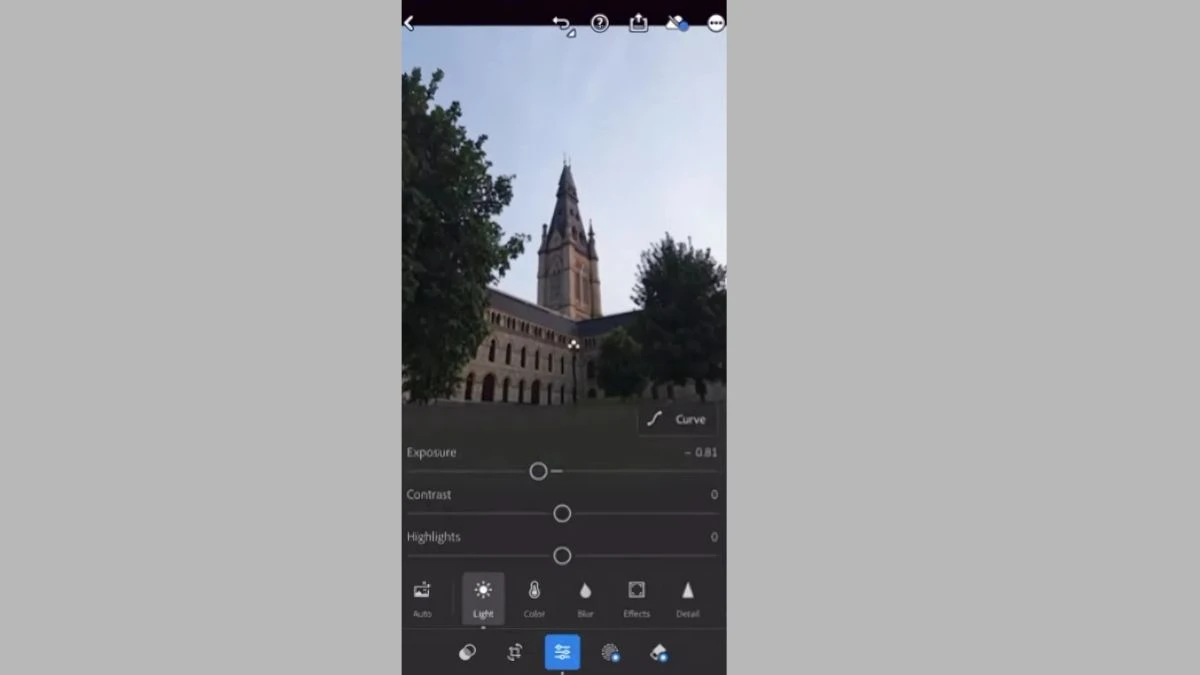Apply Auto adjustments
This screenshot has width=1200, height=675.
coord(422,599)
